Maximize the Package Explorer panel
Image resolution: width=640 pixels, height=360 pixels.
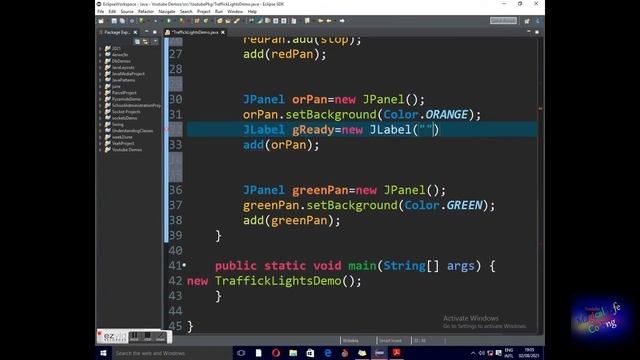point(155,32)
